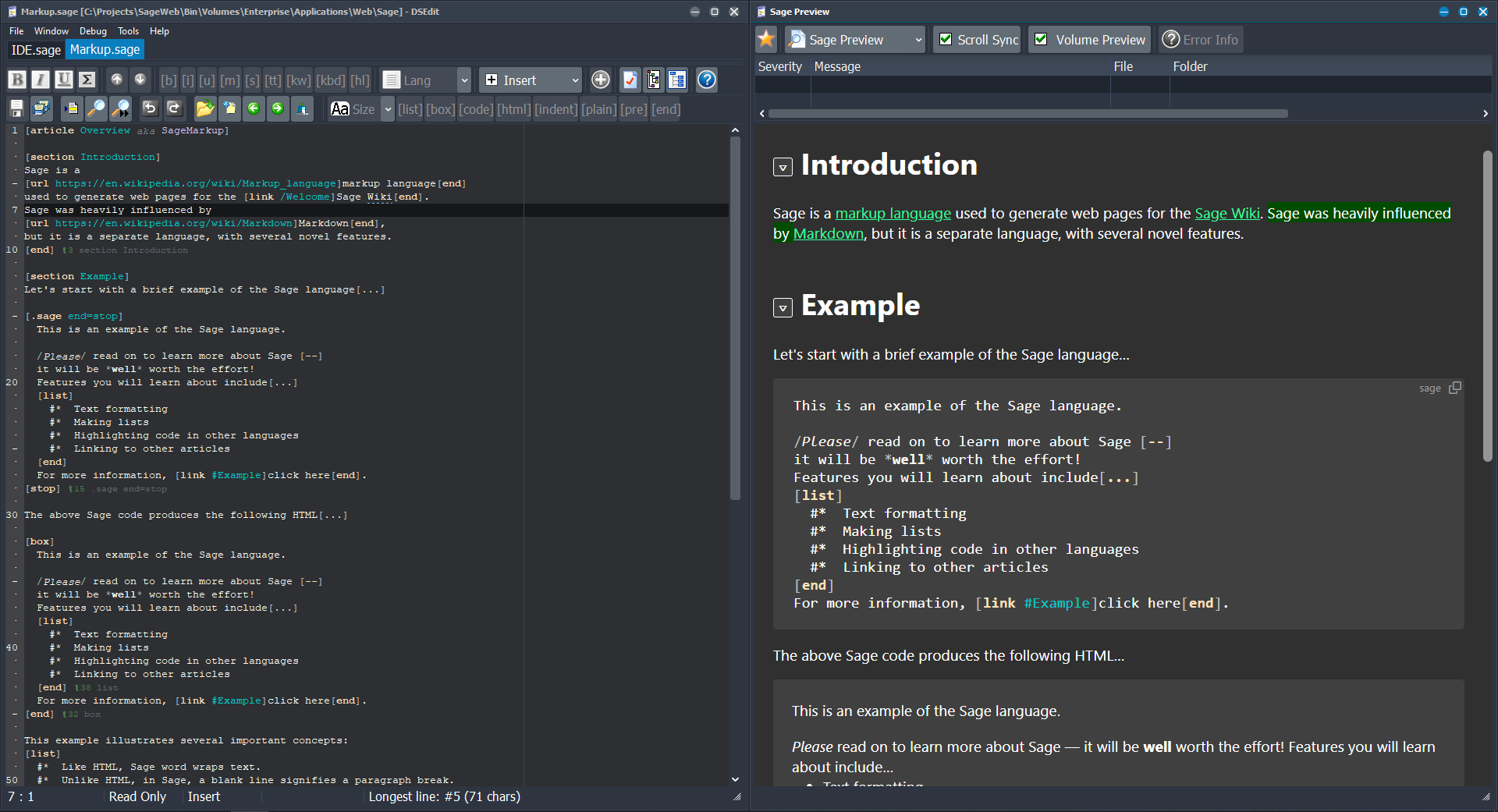Copy sage code block with copy icon

point(1454,388)
